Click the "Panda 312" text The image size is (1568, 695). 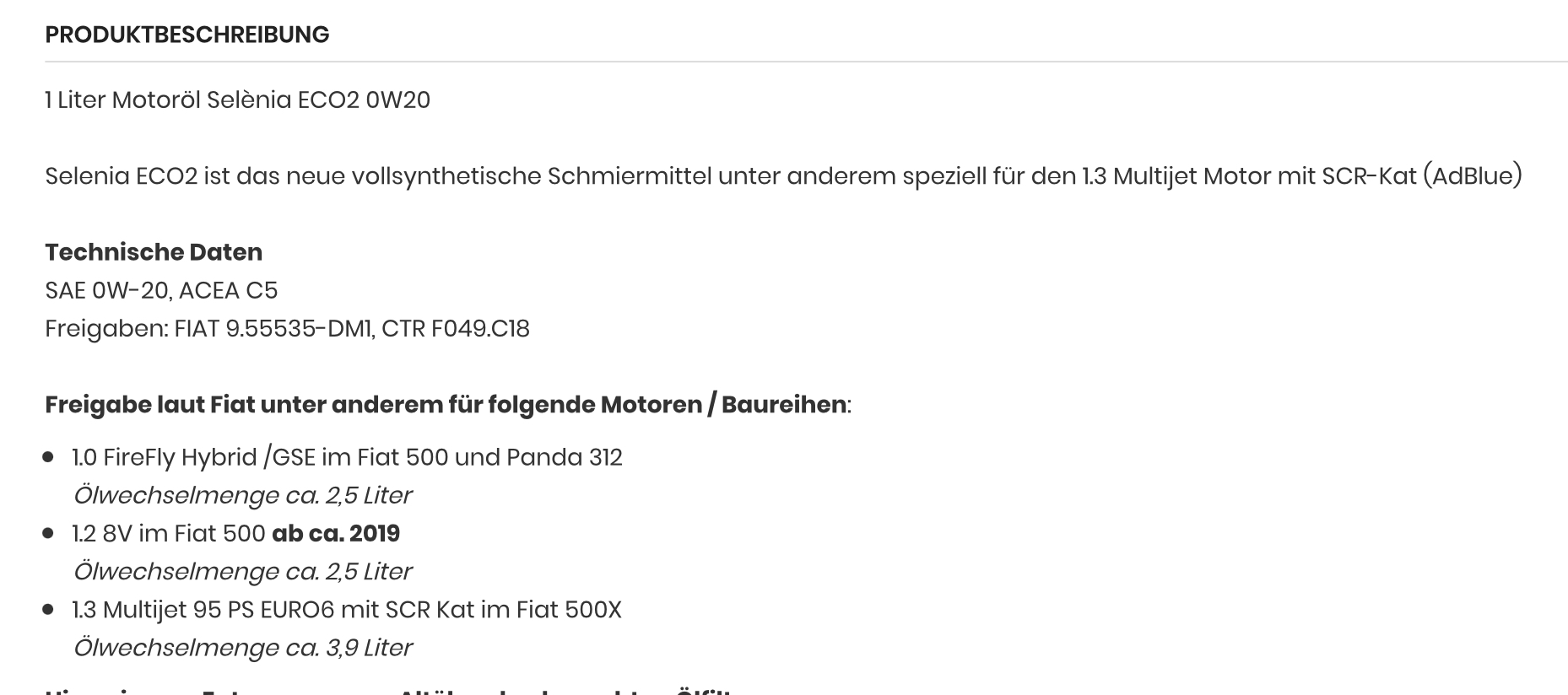click(x=564, y=457)
